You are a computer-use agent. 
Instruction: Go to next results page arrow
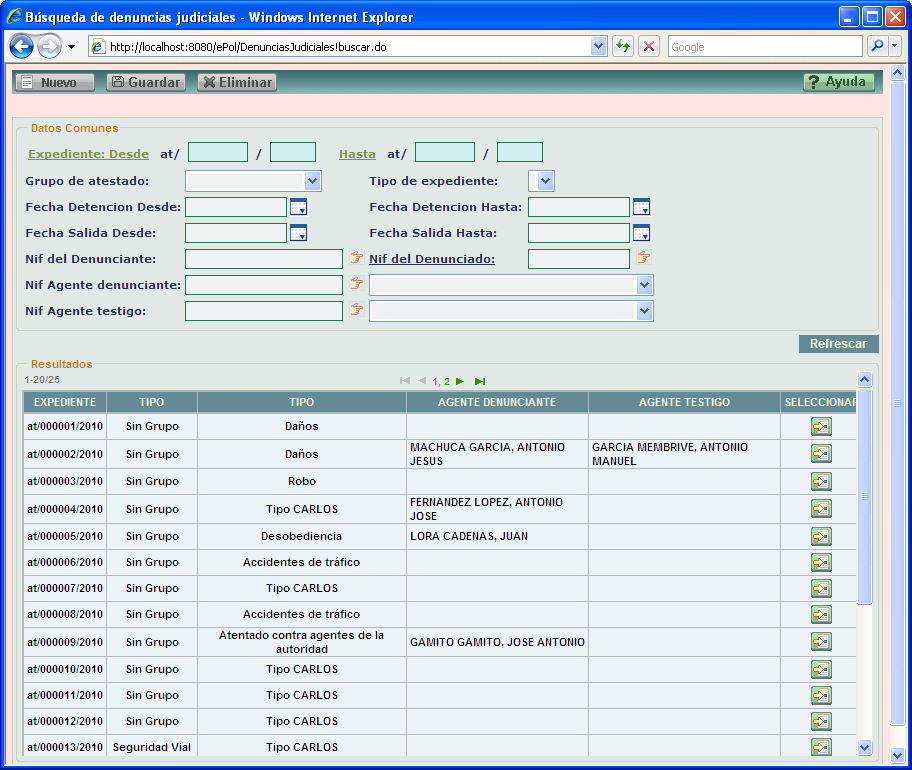point(460,381)
